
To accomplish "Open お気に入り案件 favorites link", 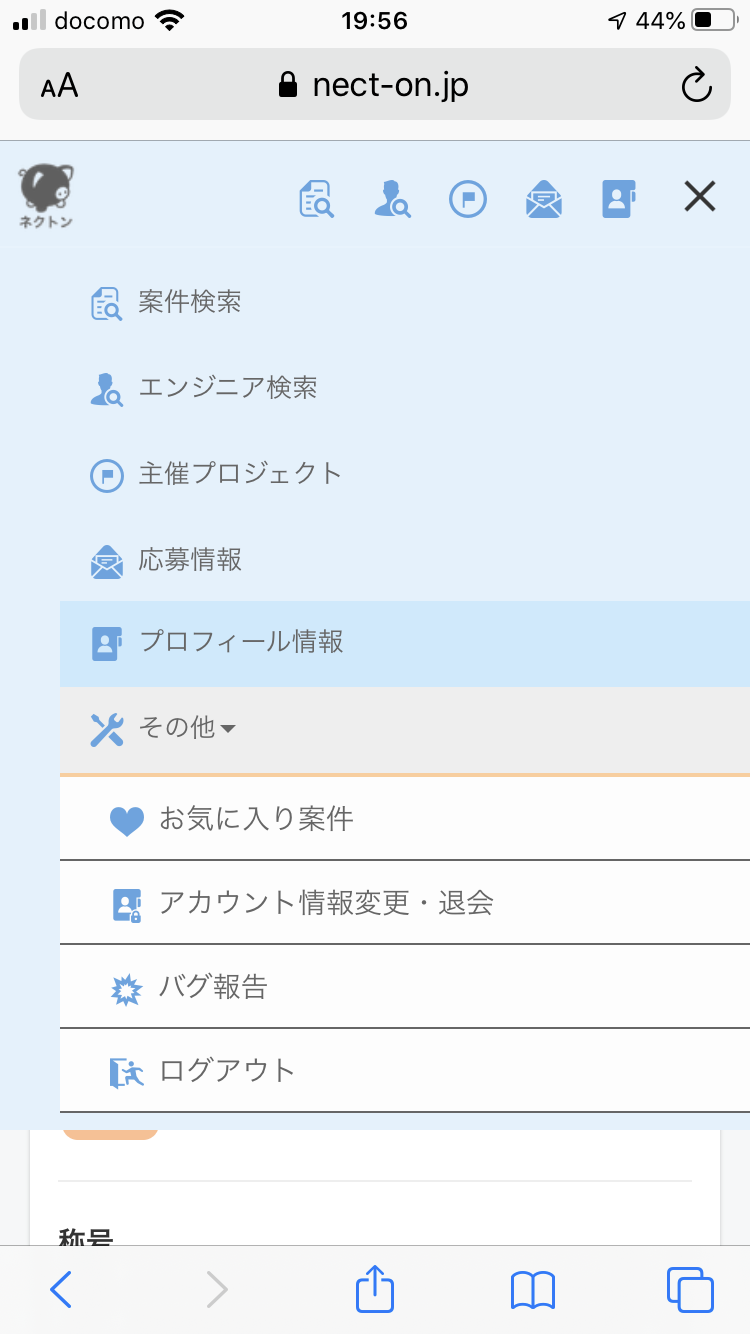I will 405,819.
